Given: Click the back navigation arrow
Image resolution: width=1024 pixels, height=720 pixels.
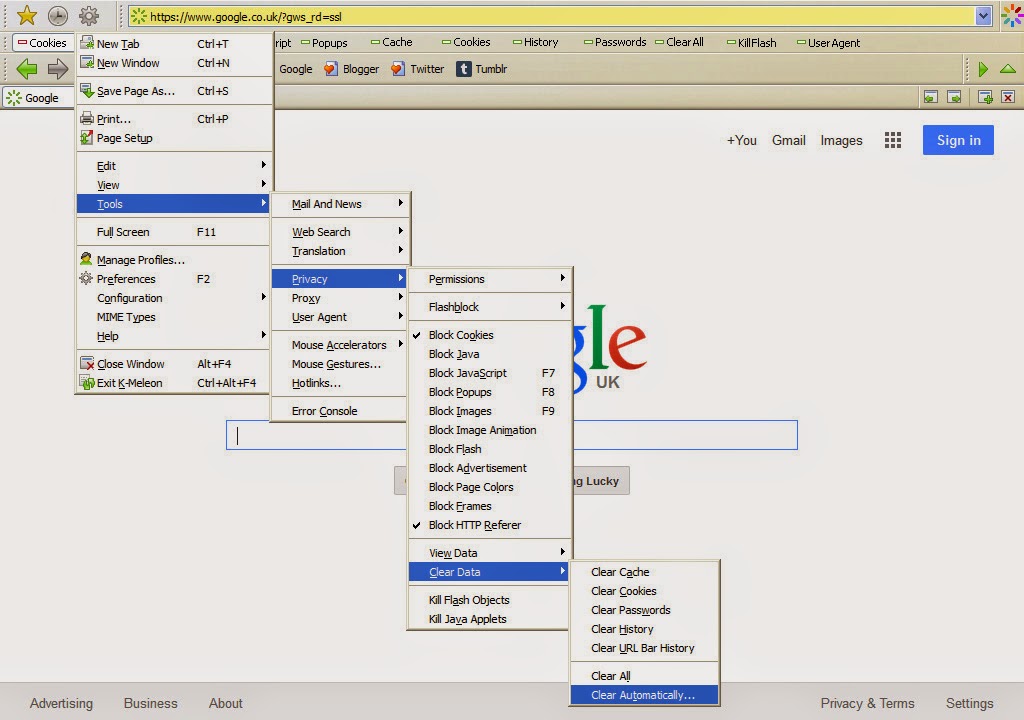Looking at the screenshot, I should pos(27,69).
